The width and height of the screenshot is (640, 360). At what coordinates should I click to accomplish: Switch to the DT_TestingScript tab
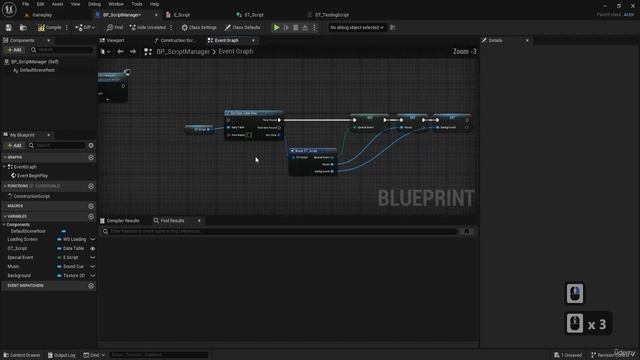tap(331, 15)
